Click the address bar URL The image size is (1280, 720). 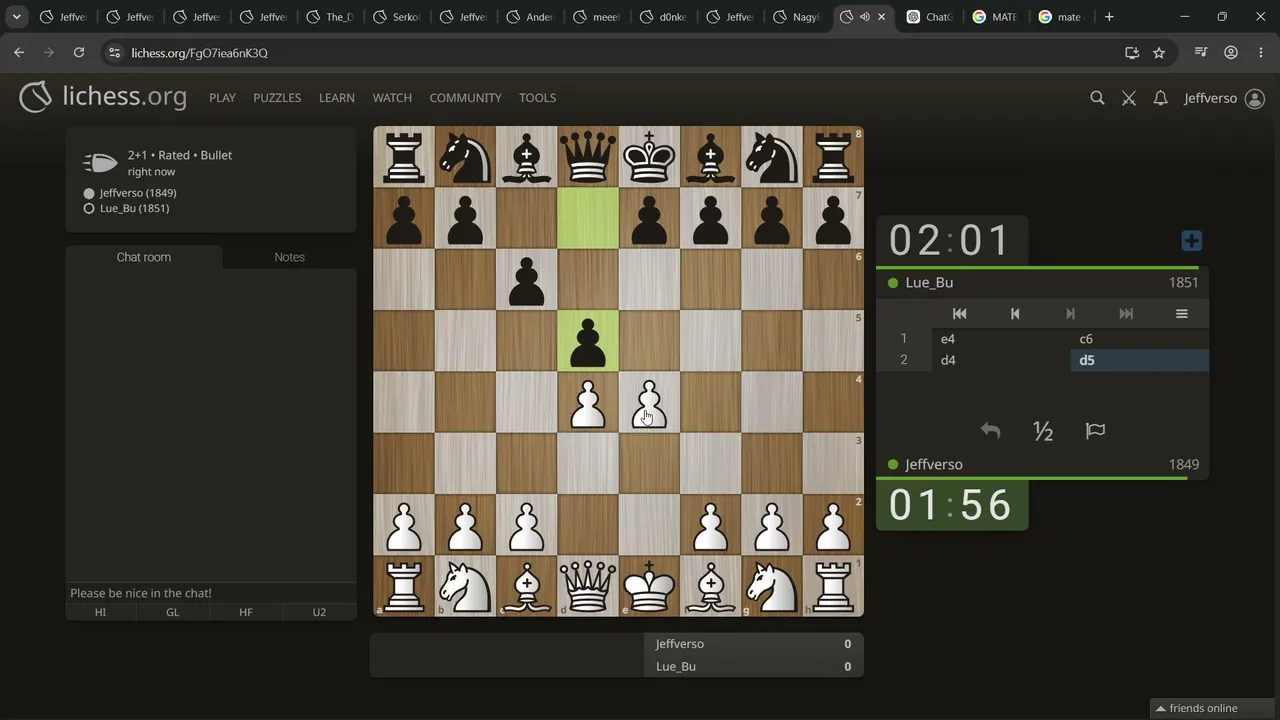199,53
